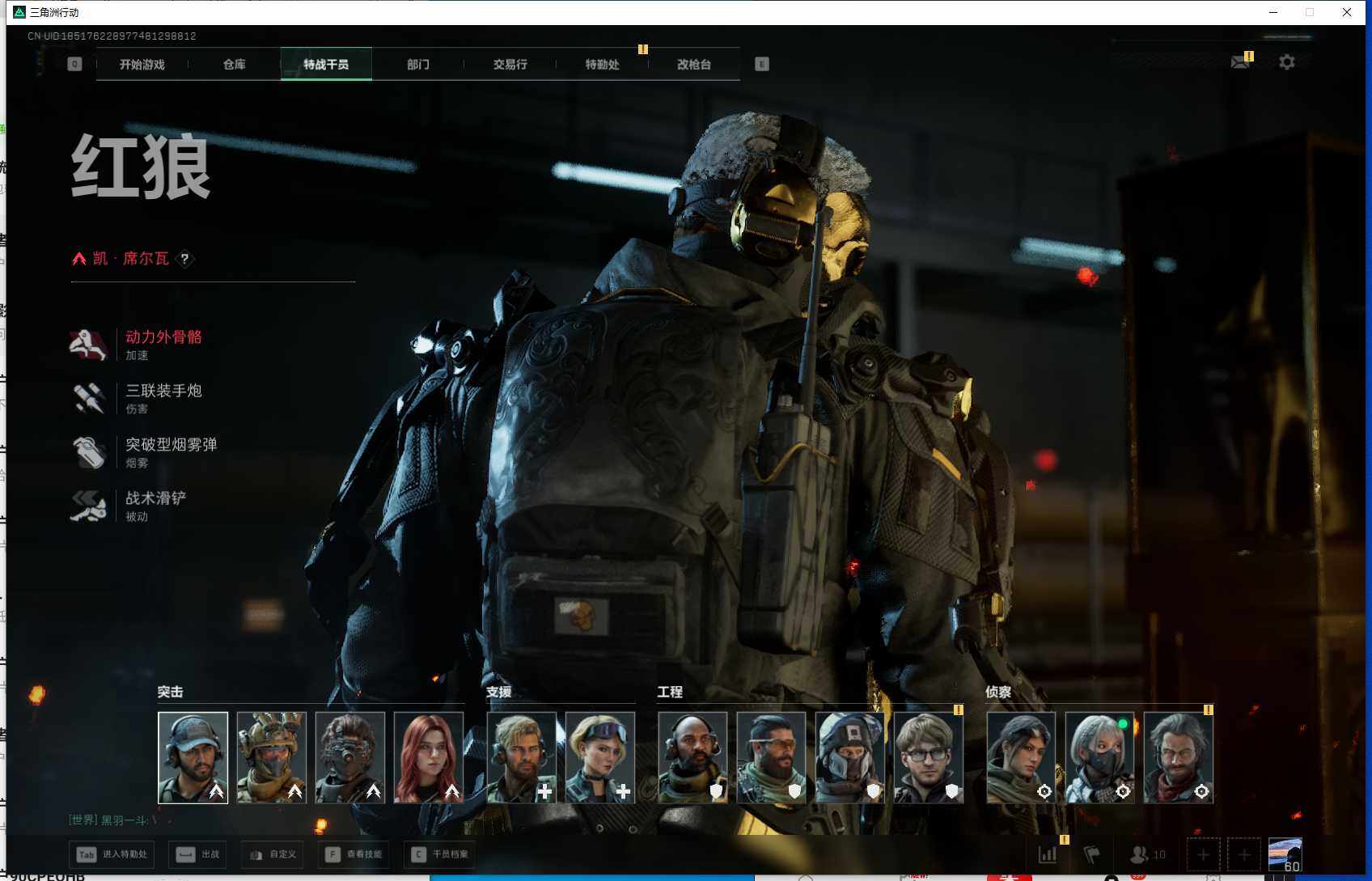This screenshot has height=881, width=1372.
Task: Open the friends list icon
Action: 1139,854
